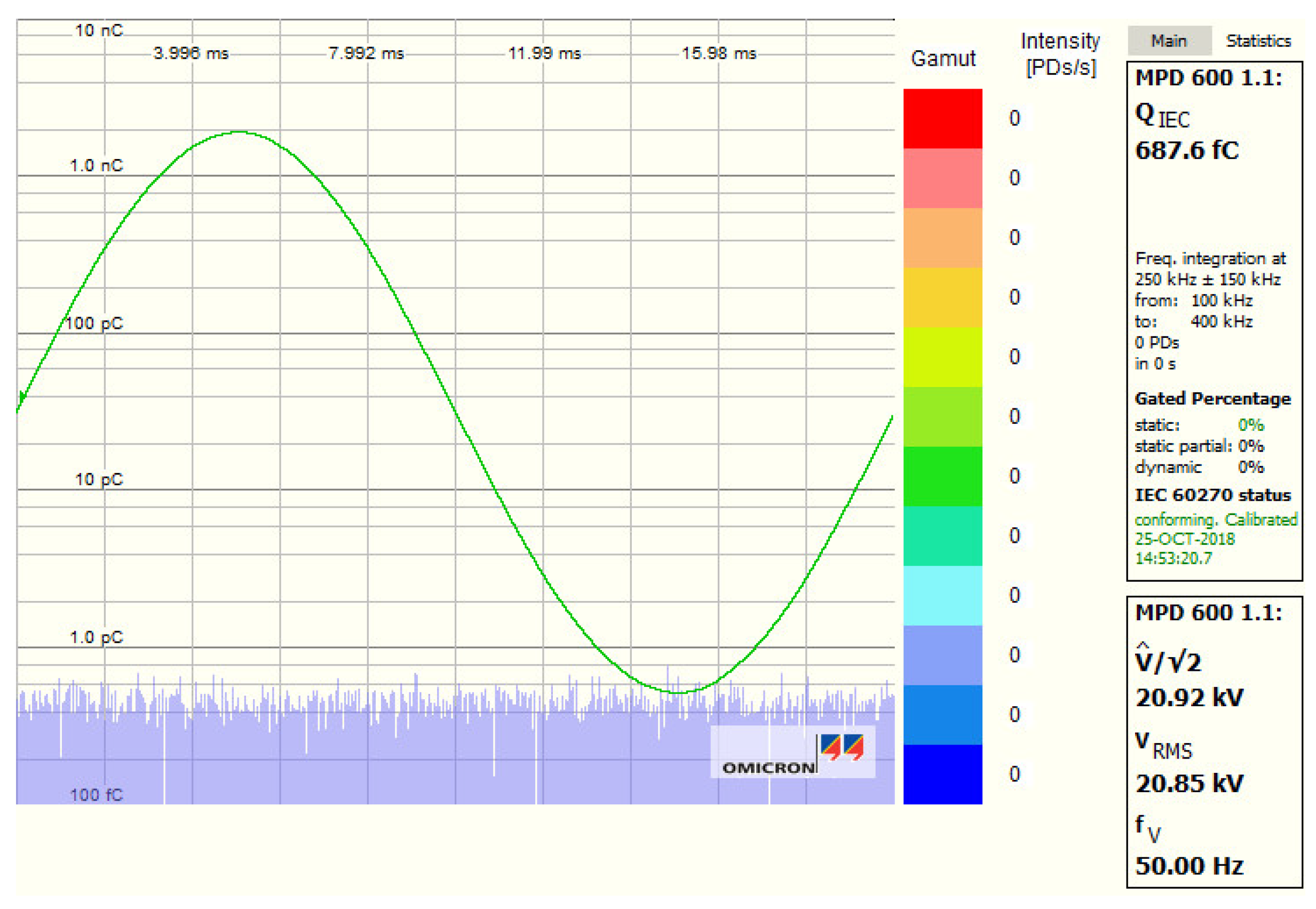The width and height of the screenshot is (1316, 909).
Task: Click the pink gamut color swatch
Action: point(942,178)
